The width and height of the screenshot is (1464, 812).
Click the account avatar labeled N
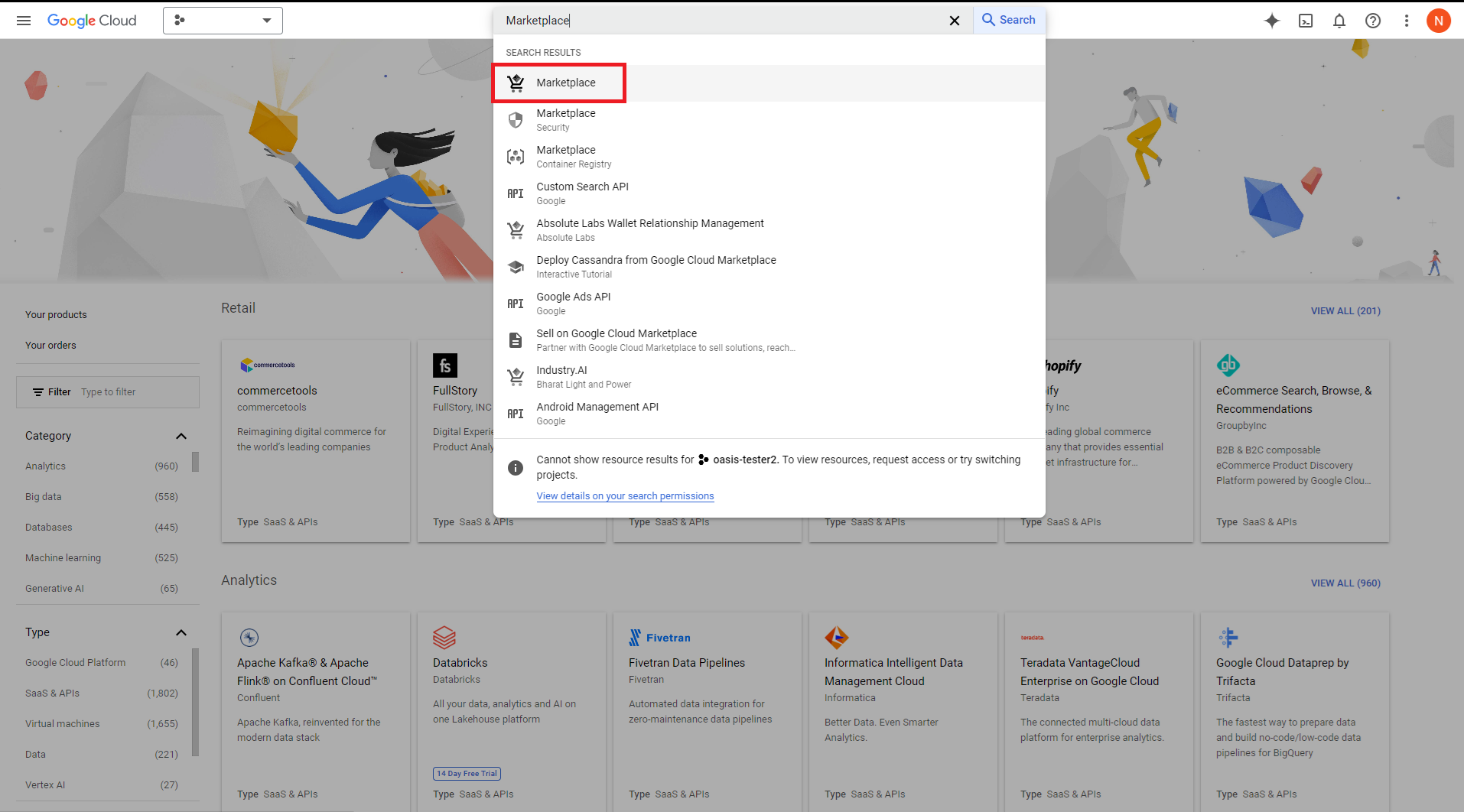click(1439, 21)
